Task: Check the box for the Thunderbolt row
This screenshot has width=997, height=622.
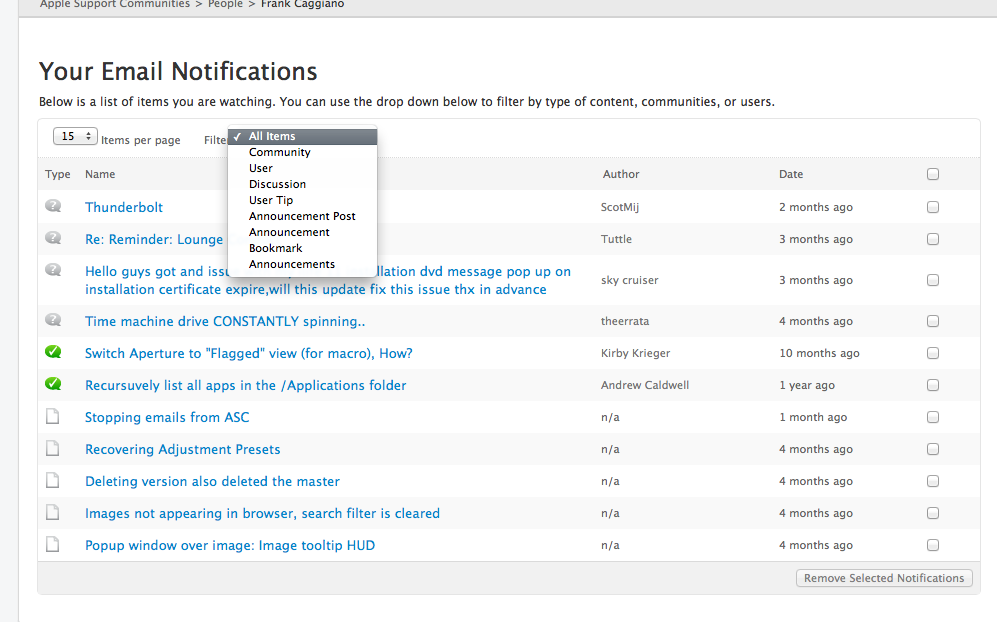Action: click(933, 207)
